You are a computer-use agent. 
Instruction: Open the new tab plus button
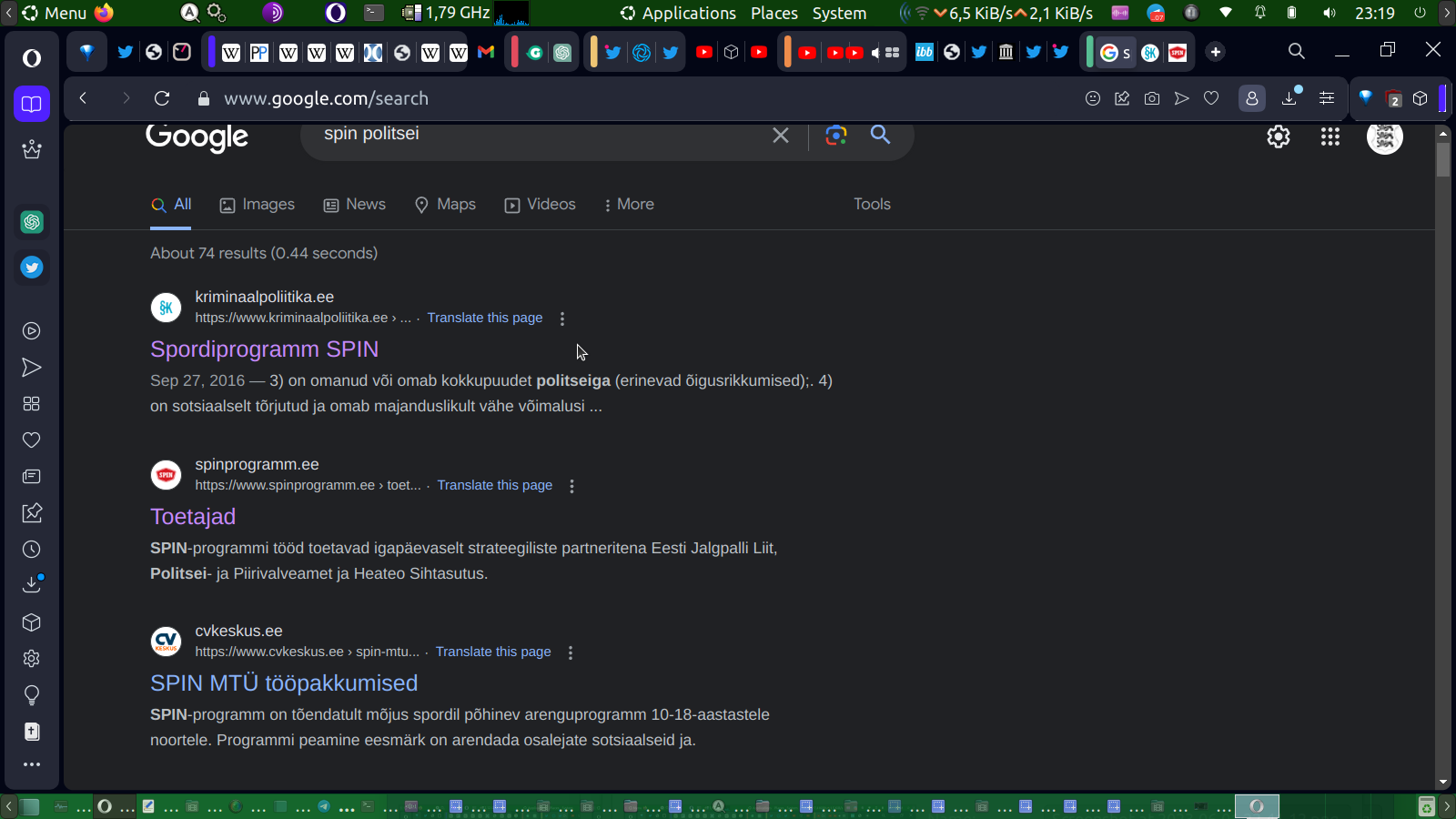(x=1216, y=52)
